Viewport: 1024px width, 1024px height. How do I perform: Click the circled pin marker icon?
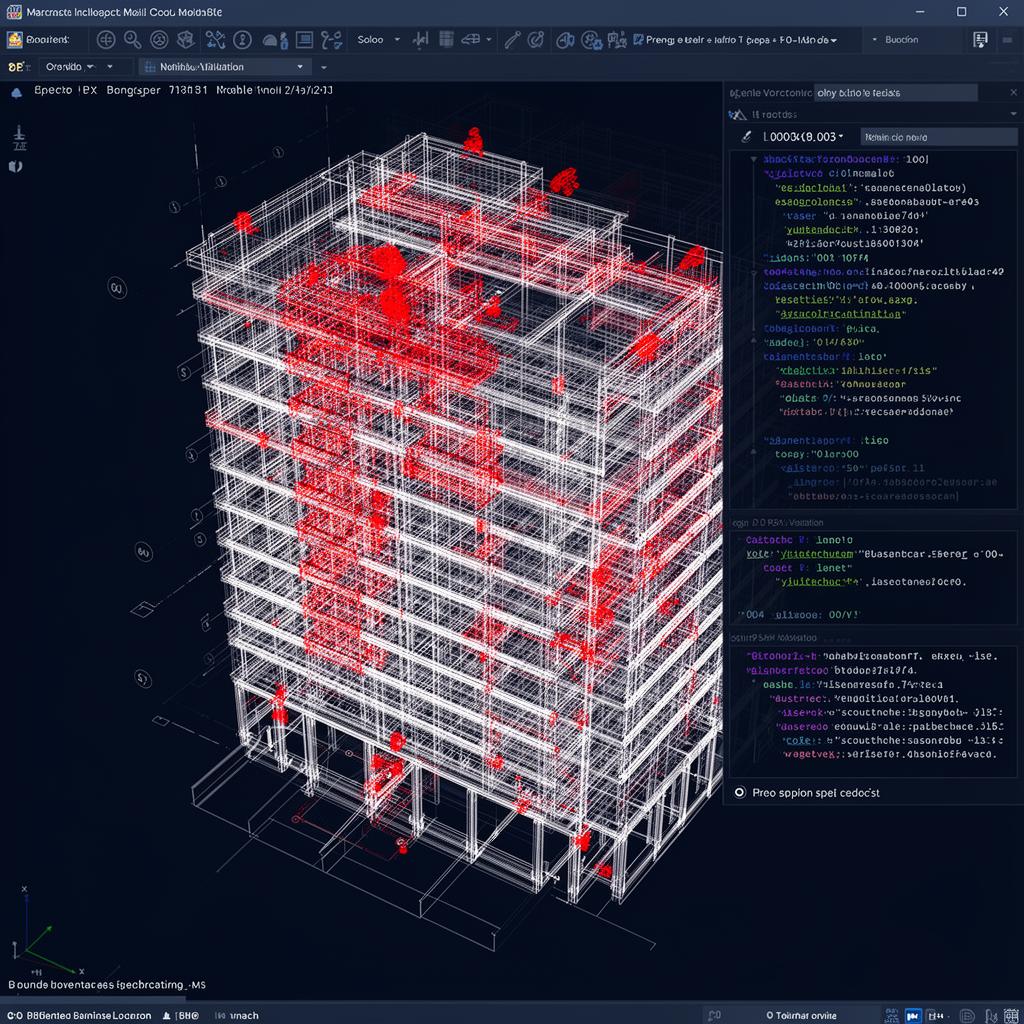tap(242, 40)
